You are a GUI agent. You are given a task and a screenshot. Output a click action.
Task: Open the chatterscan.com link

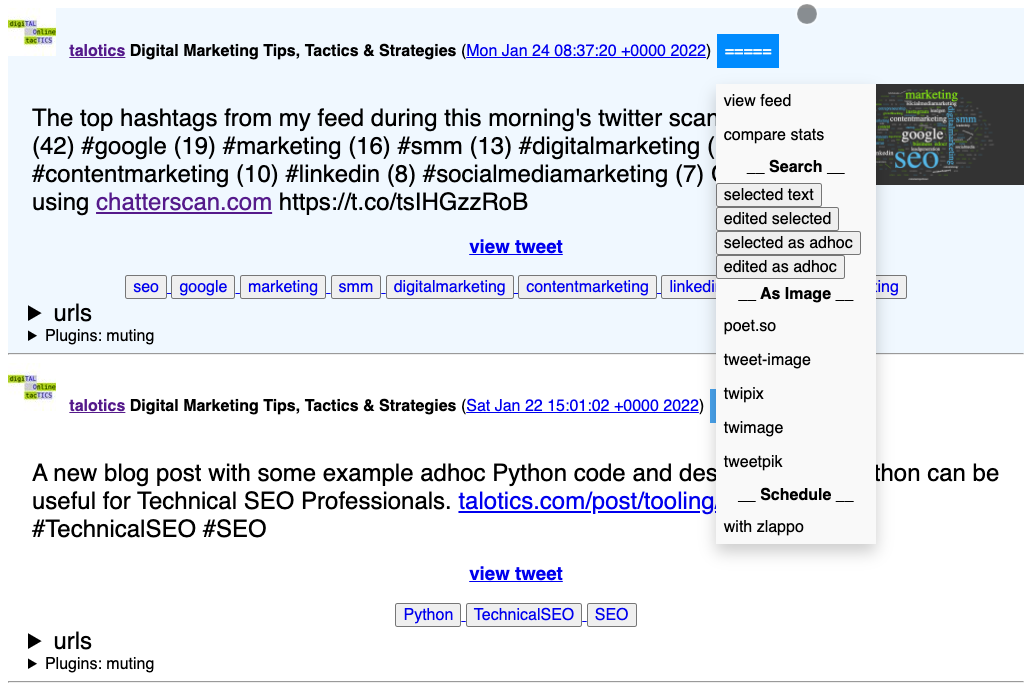[x=184, y=202]
